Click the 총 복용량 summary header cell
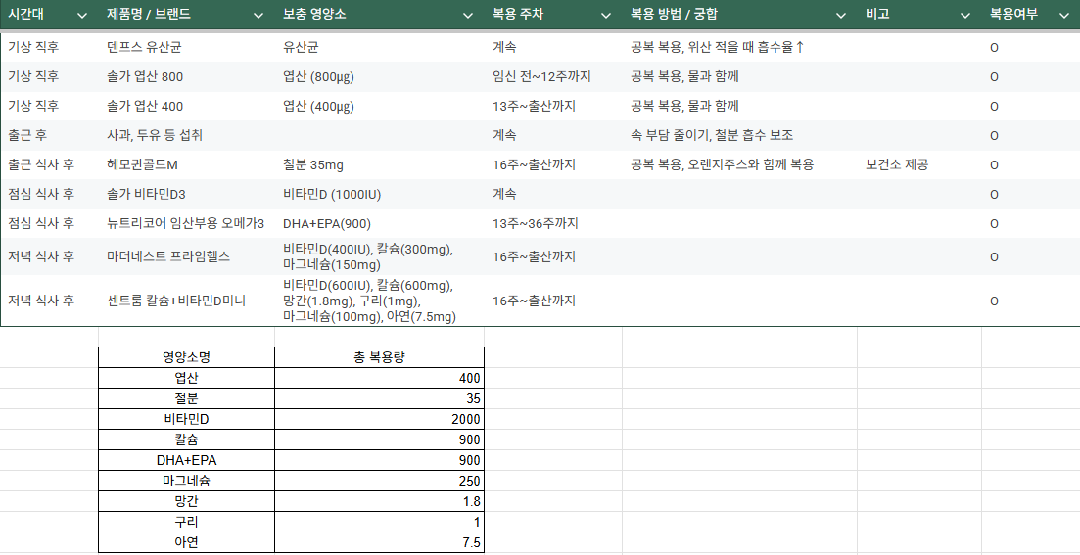This screenshot has height=555, width=1080. (378, 358)
